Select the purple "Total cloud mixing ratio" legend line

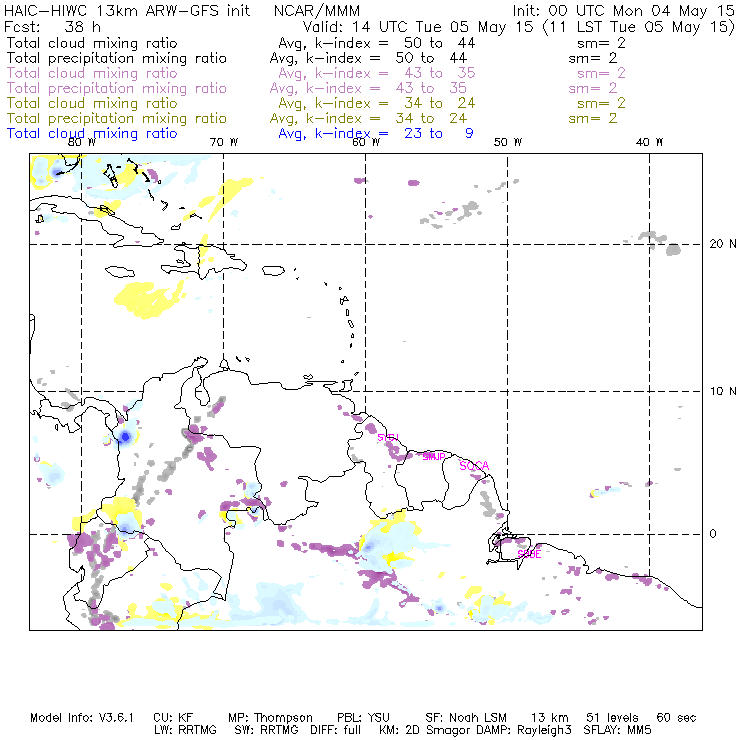click(x=92, y=73)
